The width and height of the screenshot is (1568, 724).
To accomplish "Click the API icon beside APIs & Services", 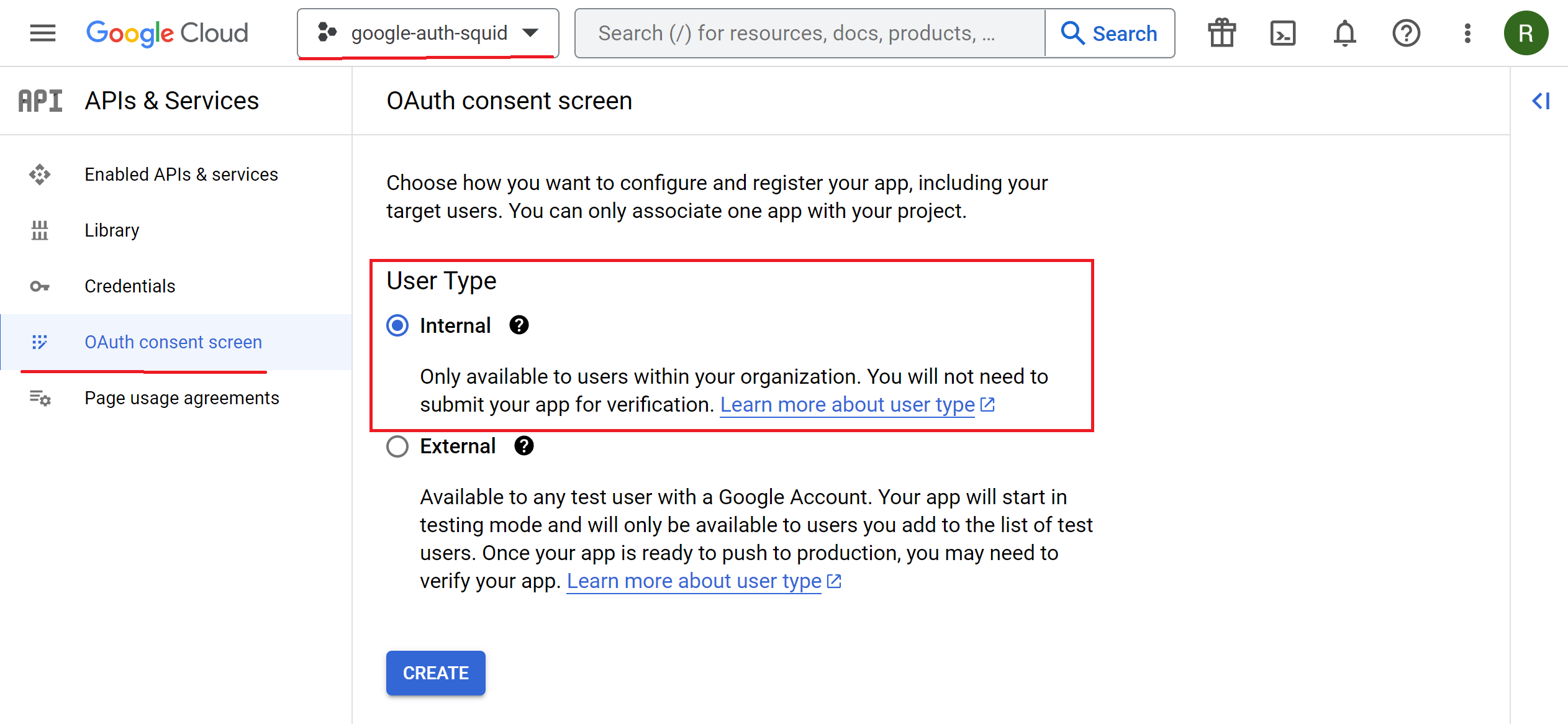I will click(x=40, y=101).
